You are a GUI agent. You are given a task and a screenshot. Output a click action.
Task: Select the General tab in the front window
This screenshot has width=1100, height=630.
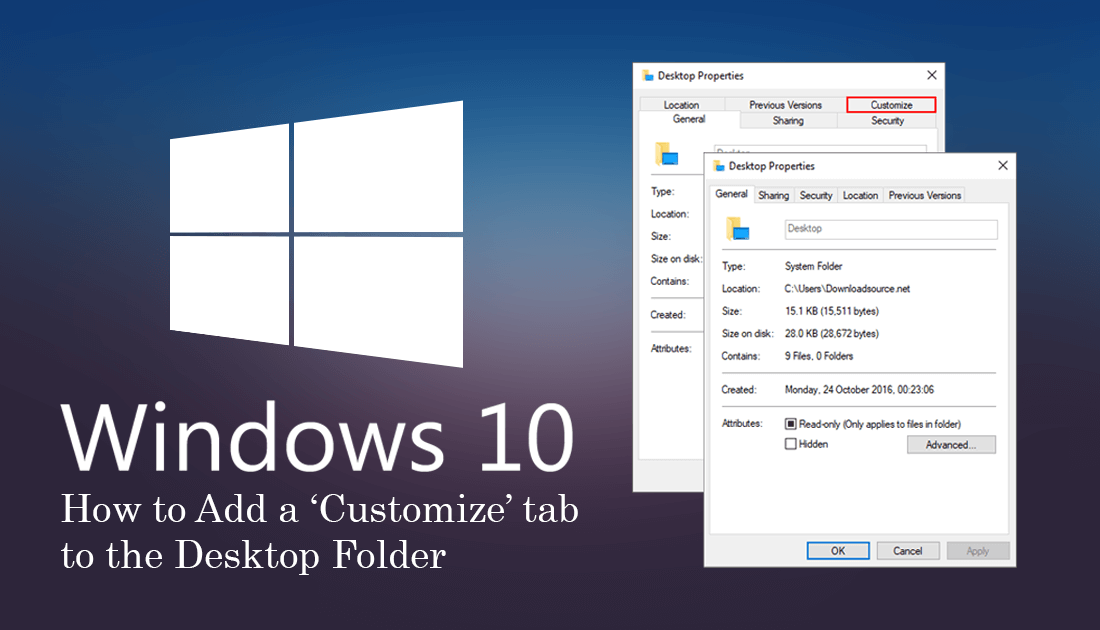tap(731, 194)
